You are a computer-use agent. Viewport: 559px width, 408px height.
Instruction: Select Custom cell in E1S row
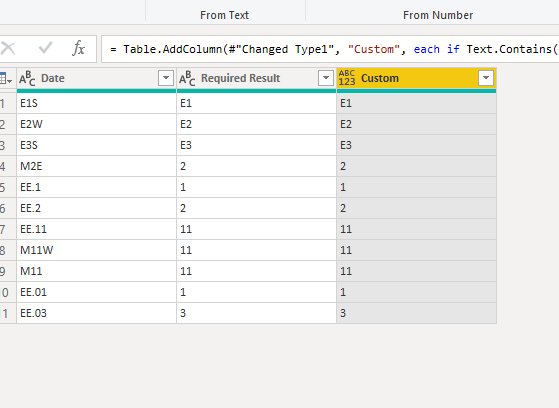416,103
